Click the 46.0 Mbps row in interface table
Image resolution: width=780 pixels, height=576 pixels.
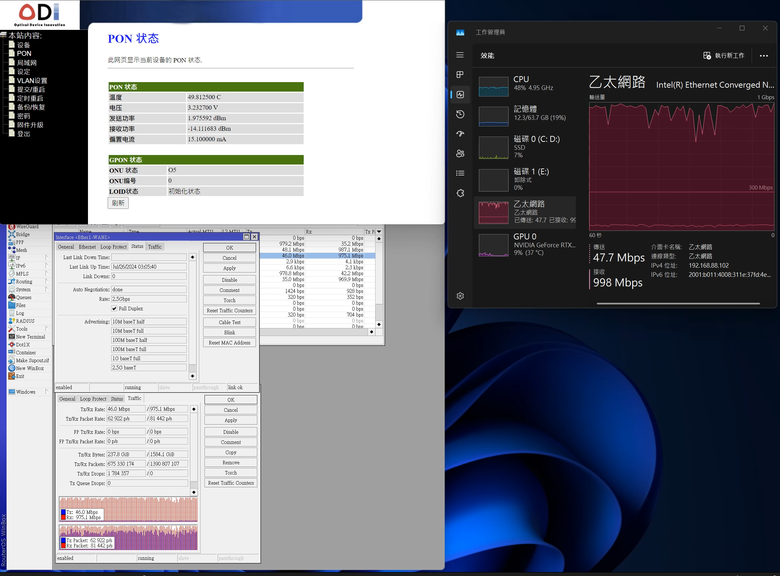[x=318, y=256]
